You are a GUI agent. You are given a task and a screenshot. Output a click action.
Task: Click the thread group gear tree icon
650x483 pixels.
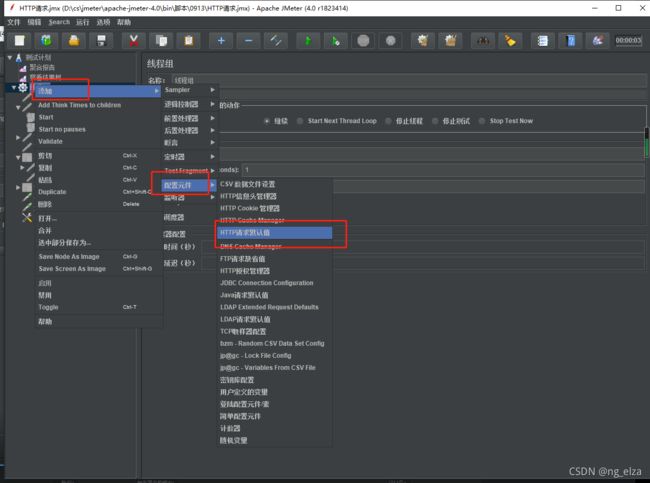[23, 87]
